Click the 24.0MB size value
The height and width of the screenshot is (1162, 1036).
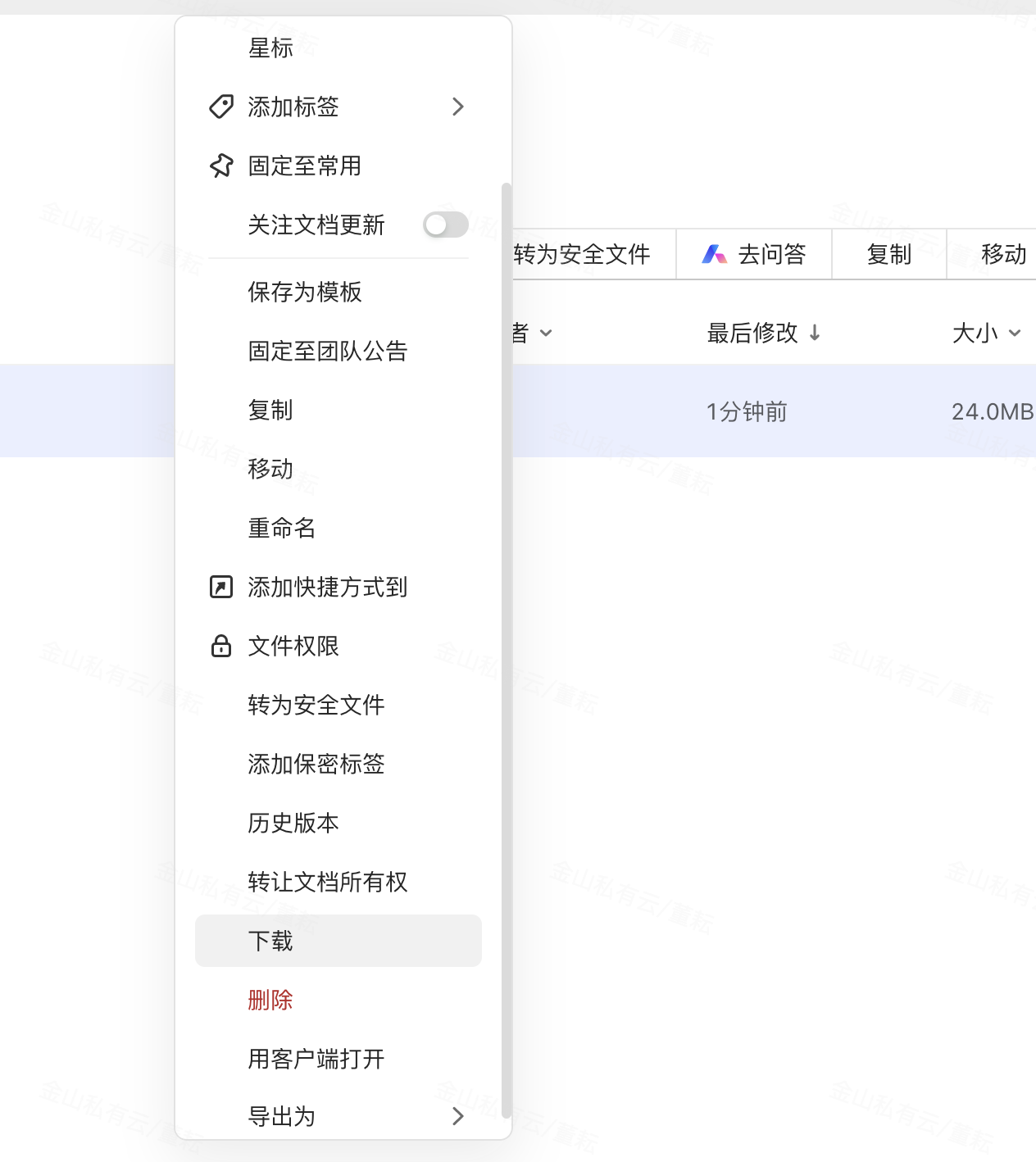[x=993, y=411]
